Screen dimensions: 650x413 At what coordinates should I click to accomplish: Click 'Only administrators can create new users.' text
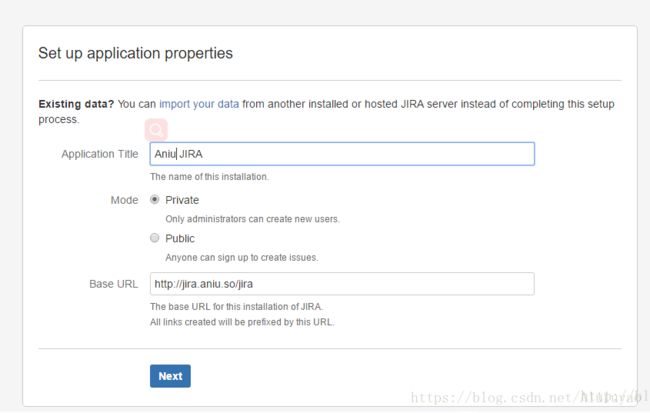pos(252,219)
